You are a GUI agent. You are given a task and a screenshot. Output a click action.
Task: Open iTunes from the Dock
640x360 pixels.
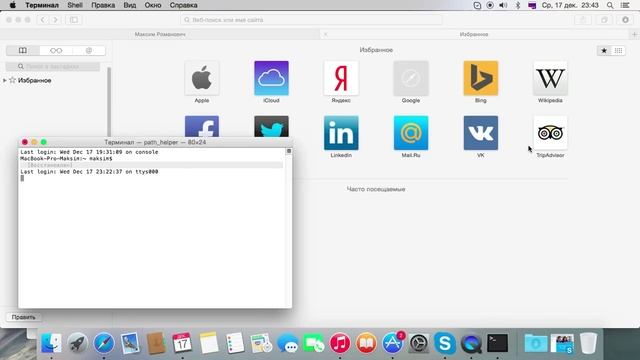click(x=340, y=343)
